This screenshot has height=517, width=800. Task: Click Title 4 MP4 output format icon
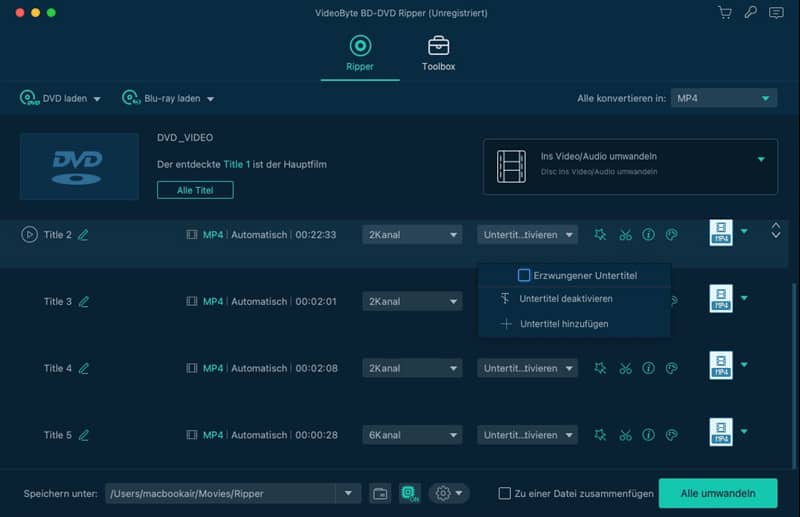(721, 365)
